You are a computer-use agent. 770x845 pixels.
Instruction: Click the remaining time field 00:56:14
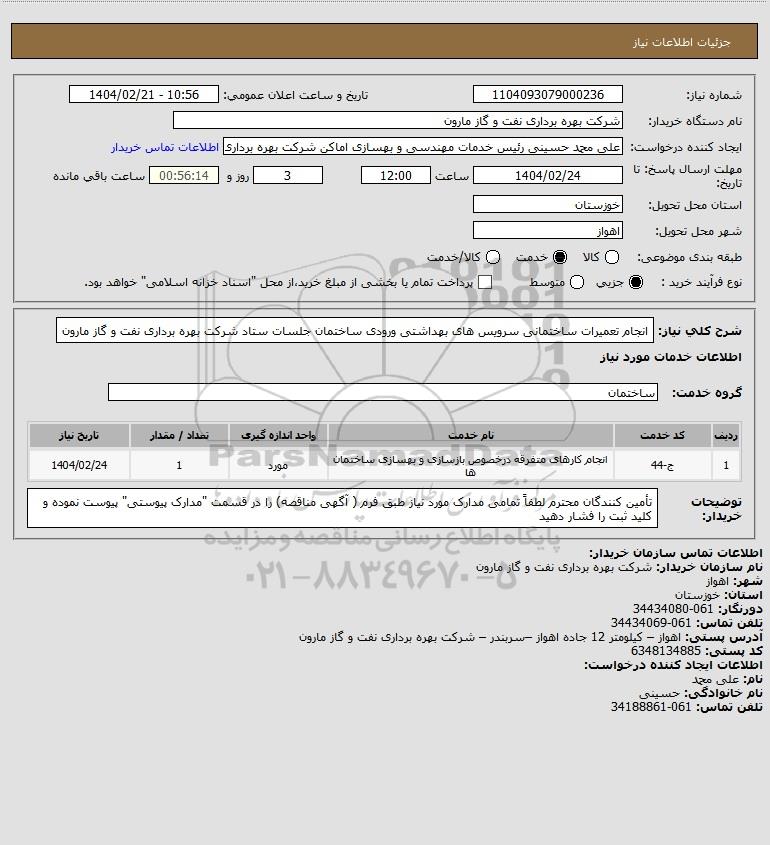pos(184,176)
